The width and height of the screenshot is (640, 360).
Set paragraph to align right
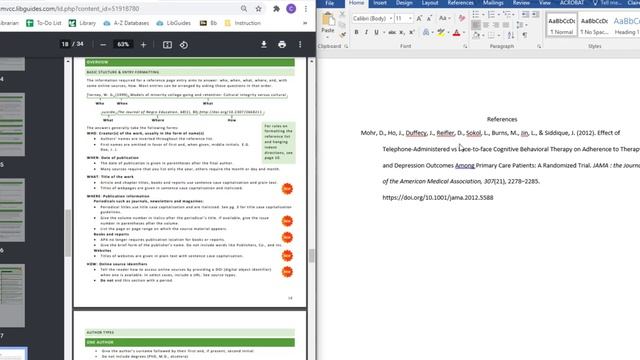496,25
